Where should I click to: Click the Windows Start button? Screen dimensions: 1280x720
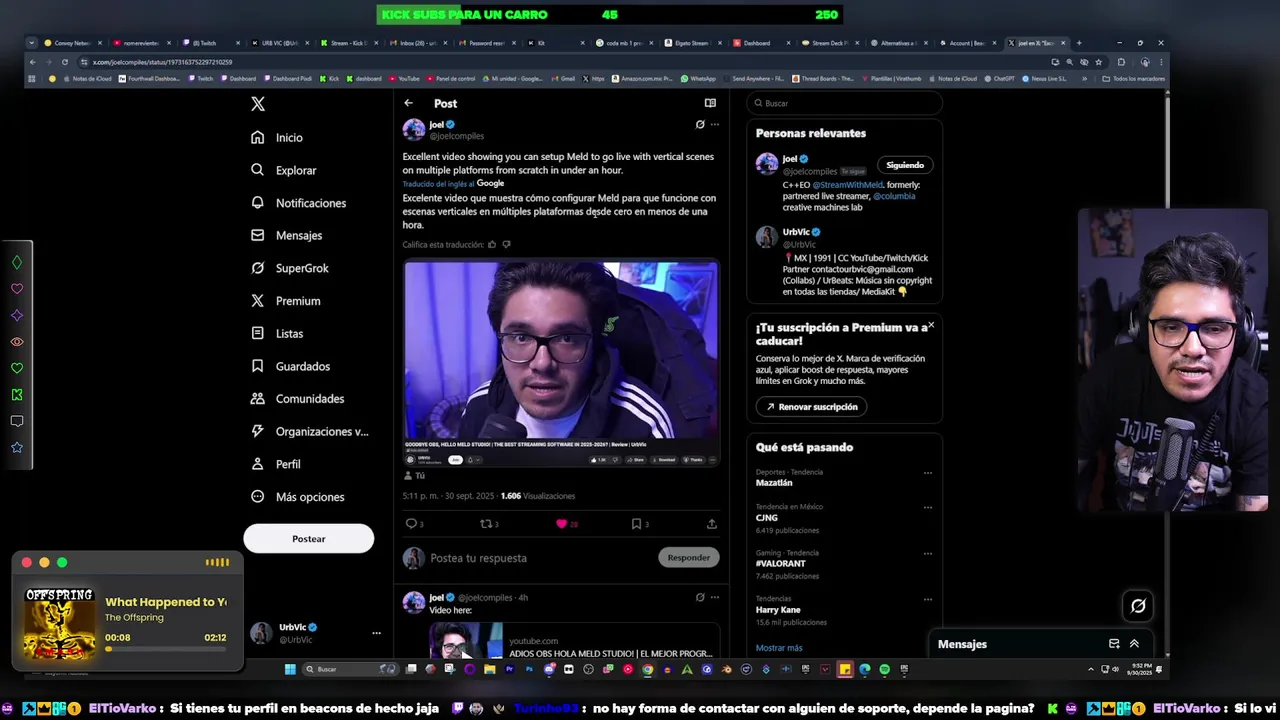pyautogui.click(x=290, y=670)
